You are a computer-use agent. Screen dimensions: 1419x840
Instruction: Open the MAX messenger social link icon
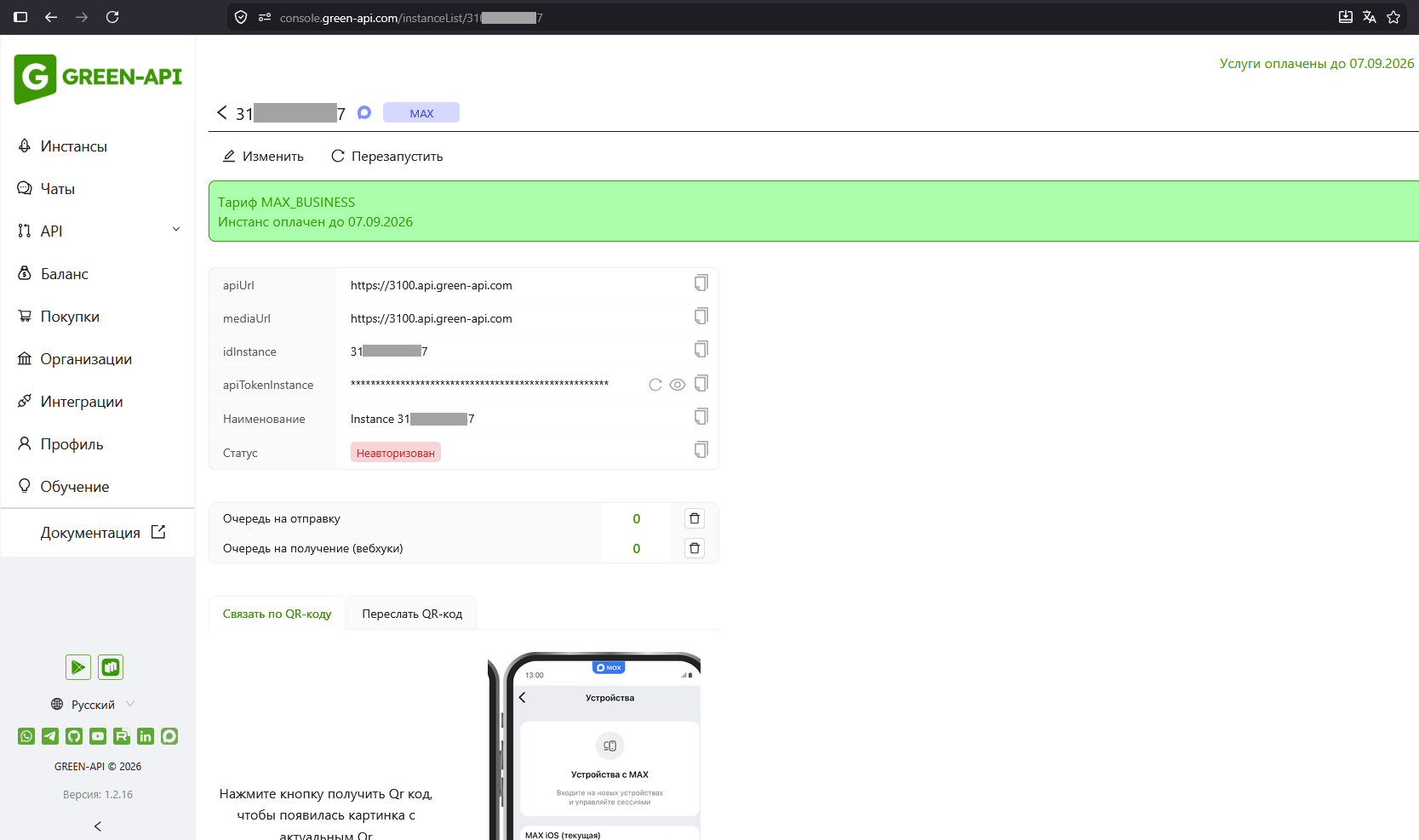pyautogui.click(x=169, y=736)
